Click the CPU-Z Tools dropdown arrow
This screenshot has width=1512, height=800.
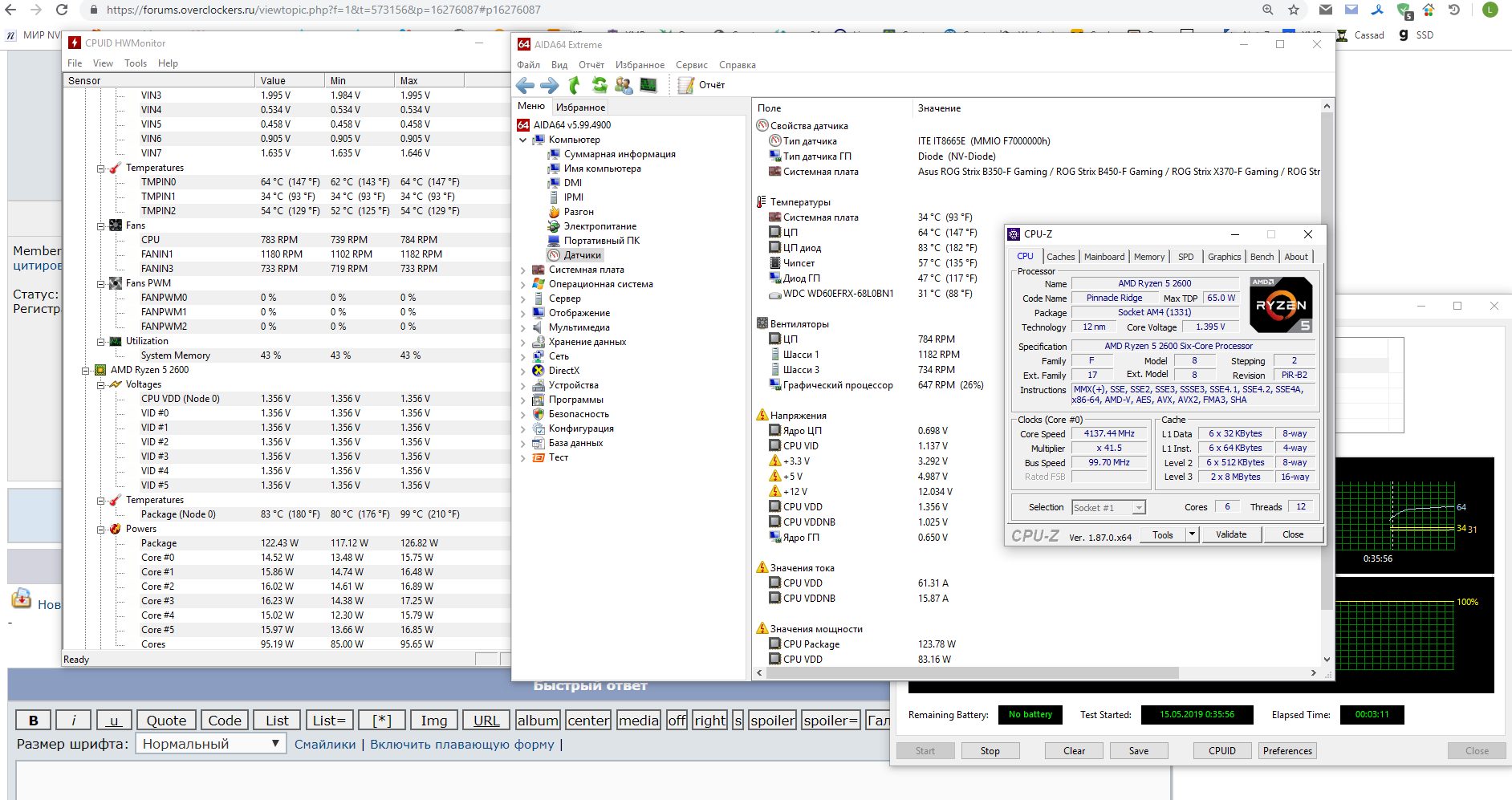coord(1192,534)
